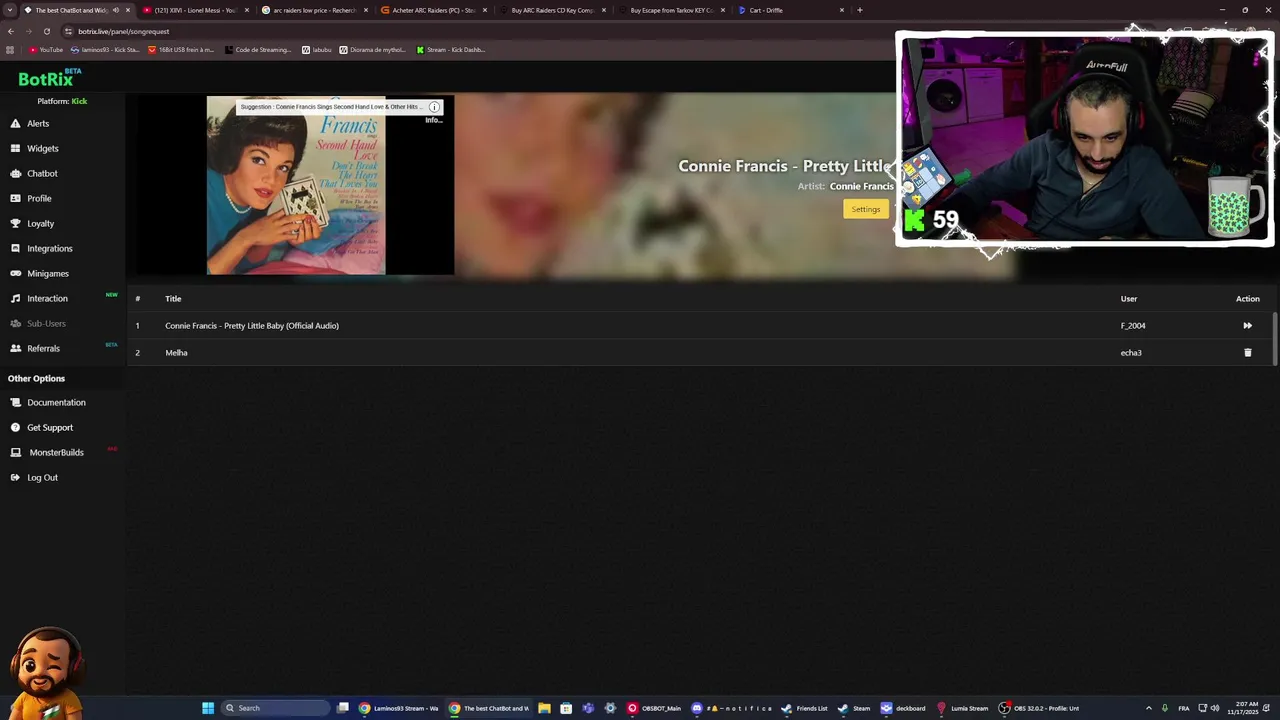Switch to the Buy ARC Raiders CD Key tab
The height and width of the screenshot is (720, 1280).
click(x=552, y=10)
